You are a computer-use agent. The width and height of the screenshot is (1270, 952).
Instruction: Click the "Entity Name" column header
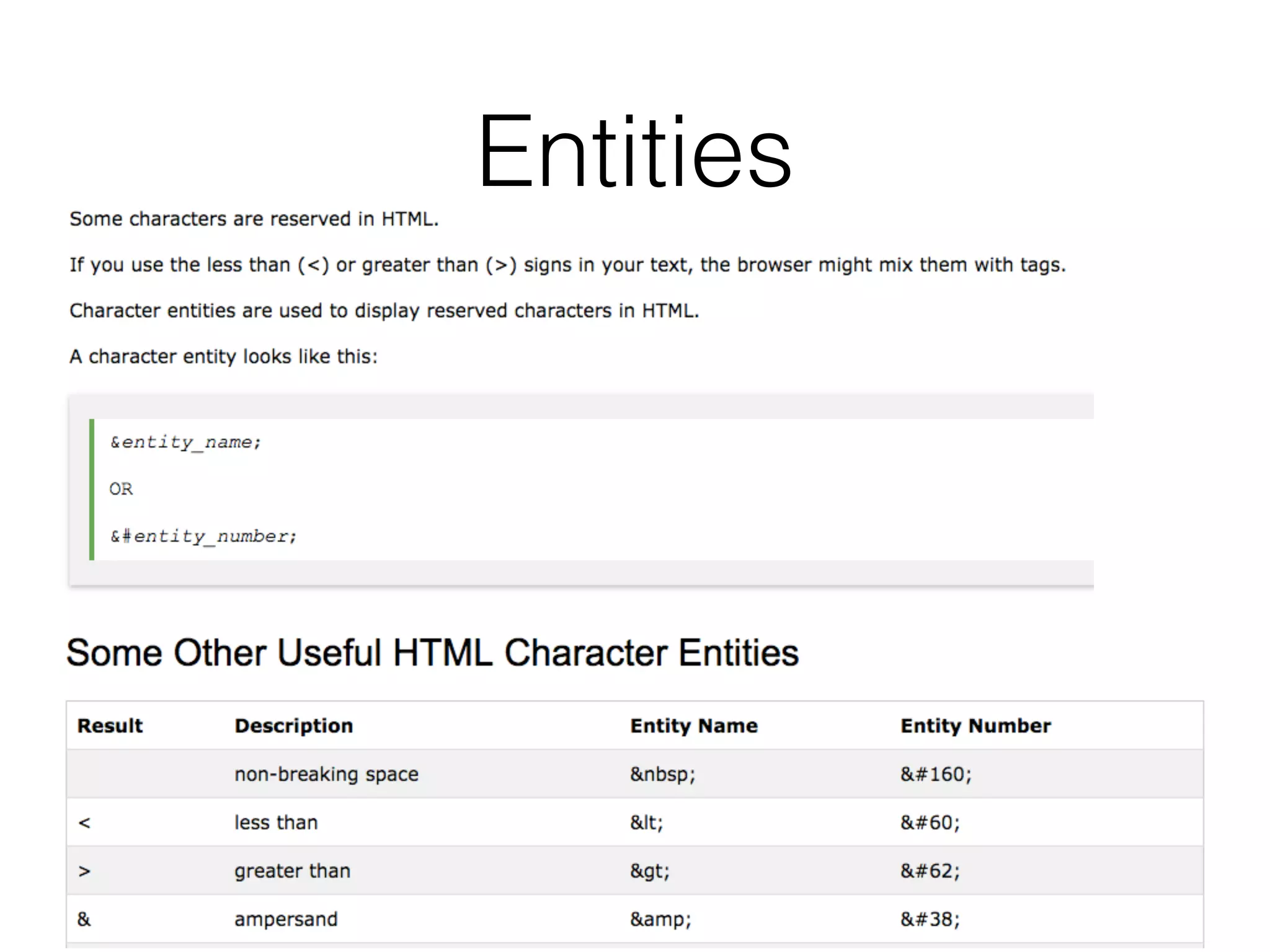[694, 725]
